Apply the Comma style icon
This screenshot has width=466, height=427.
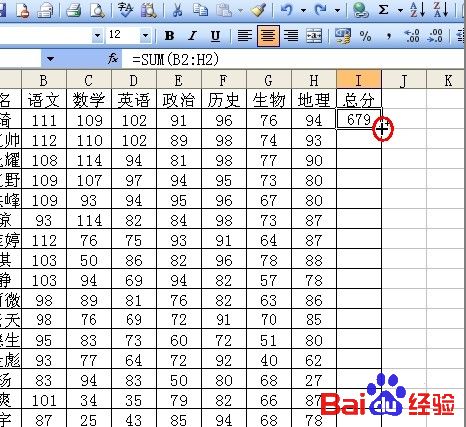click(x=389, y=36)
